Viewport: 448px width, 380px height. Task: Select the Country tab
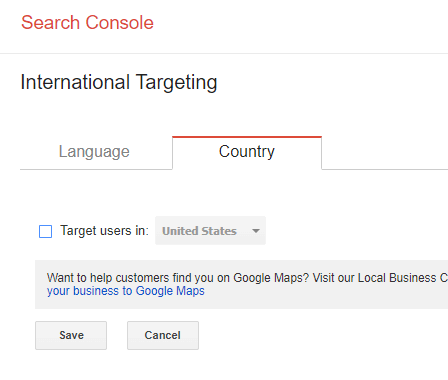(247, 152)
